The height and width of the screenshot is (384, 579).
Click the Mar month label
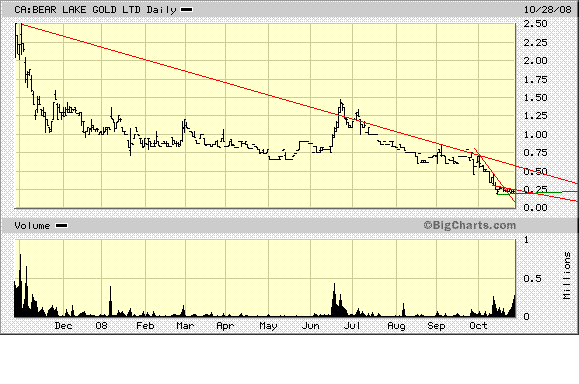(185, 326)
